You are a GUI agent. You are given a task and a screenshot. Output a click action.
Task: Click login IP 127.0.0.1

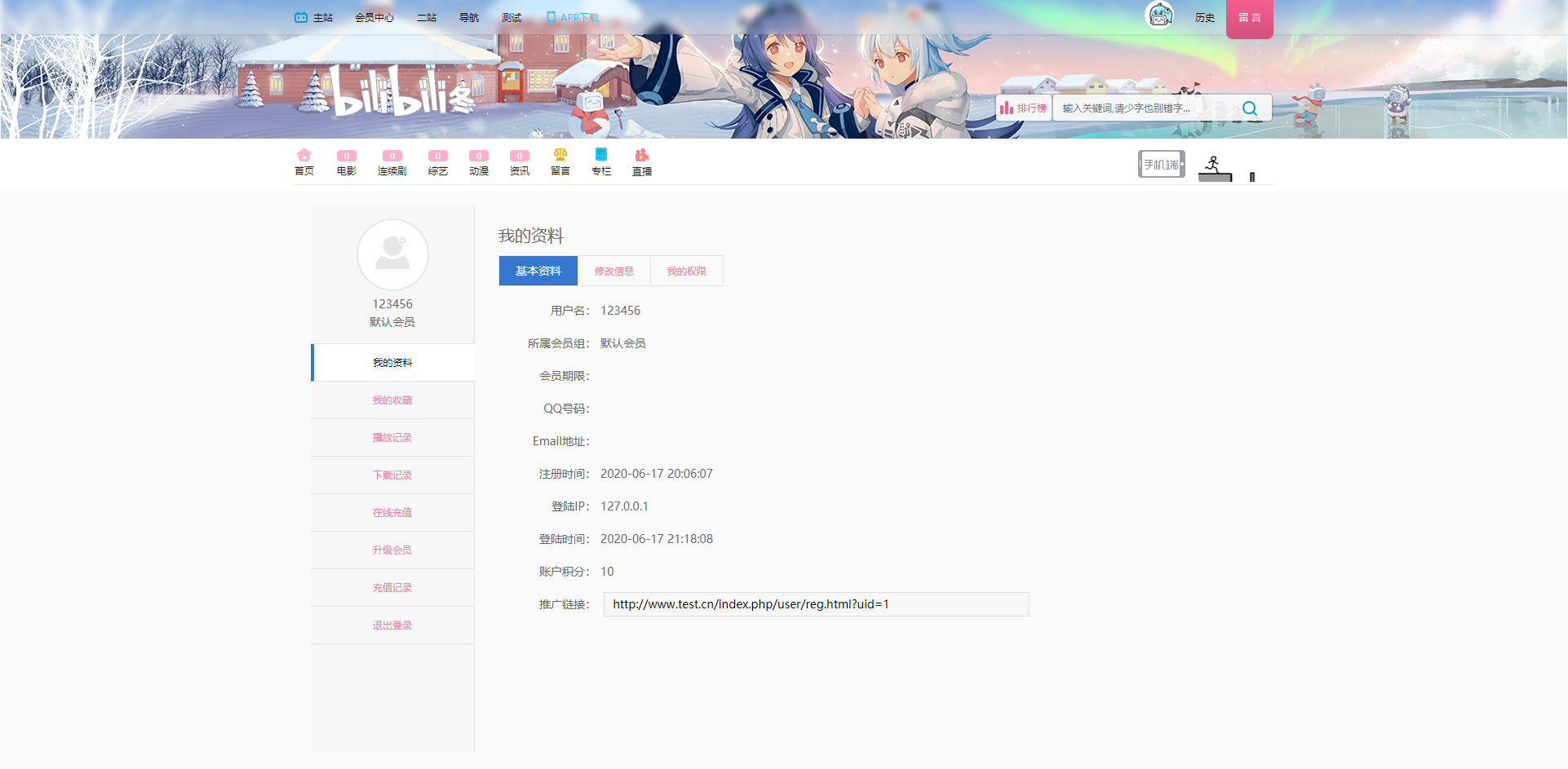point(625,506)
